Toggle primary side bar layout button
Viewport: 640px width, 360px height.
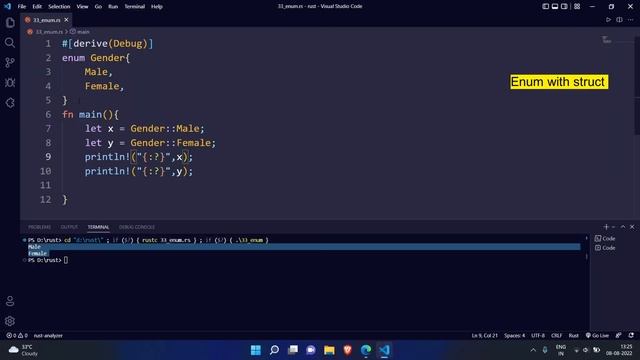point(545,6)
